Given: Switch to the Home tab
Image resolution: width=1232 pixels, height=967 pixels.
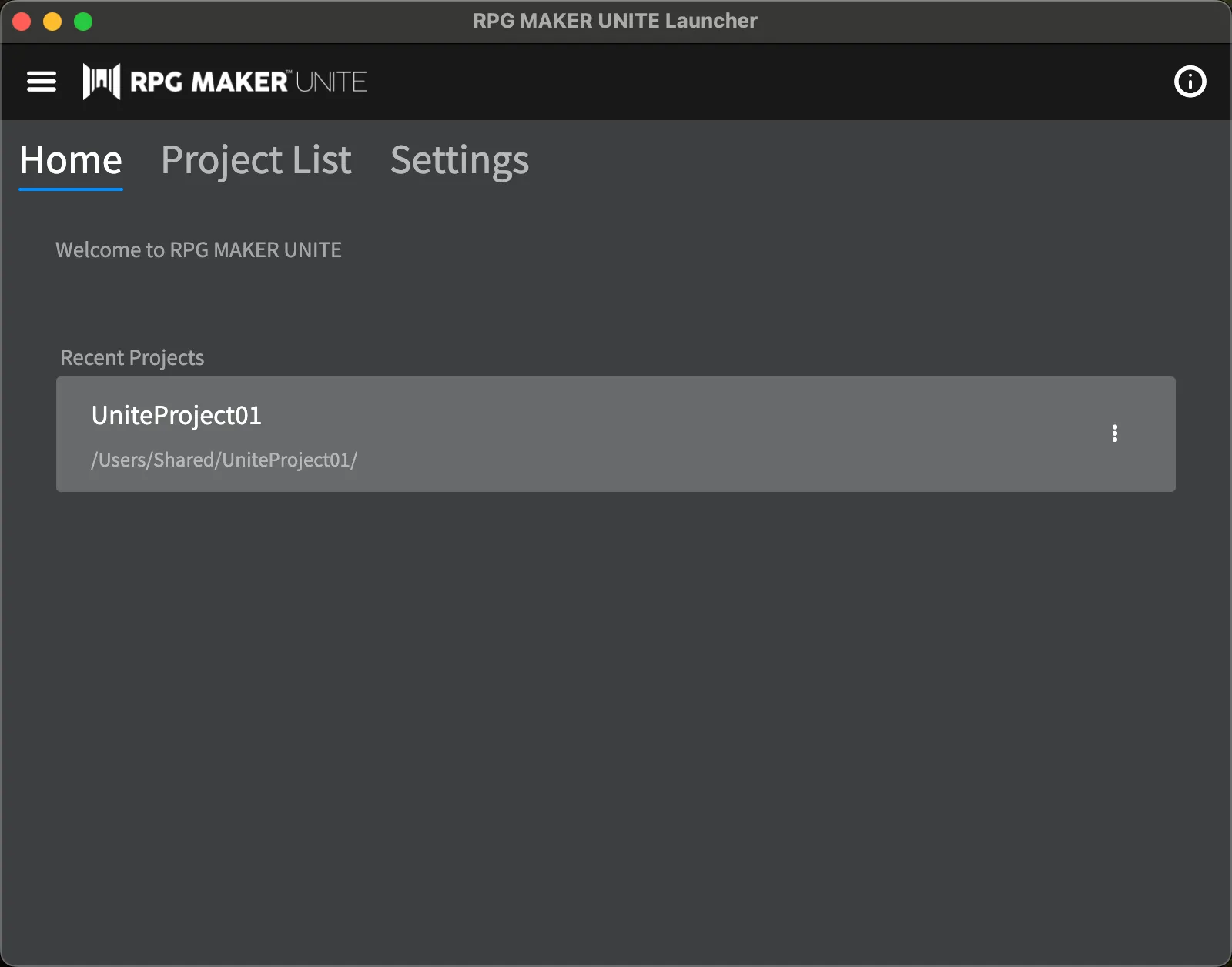Looking at the screenshot, I should tap(71, 160).
